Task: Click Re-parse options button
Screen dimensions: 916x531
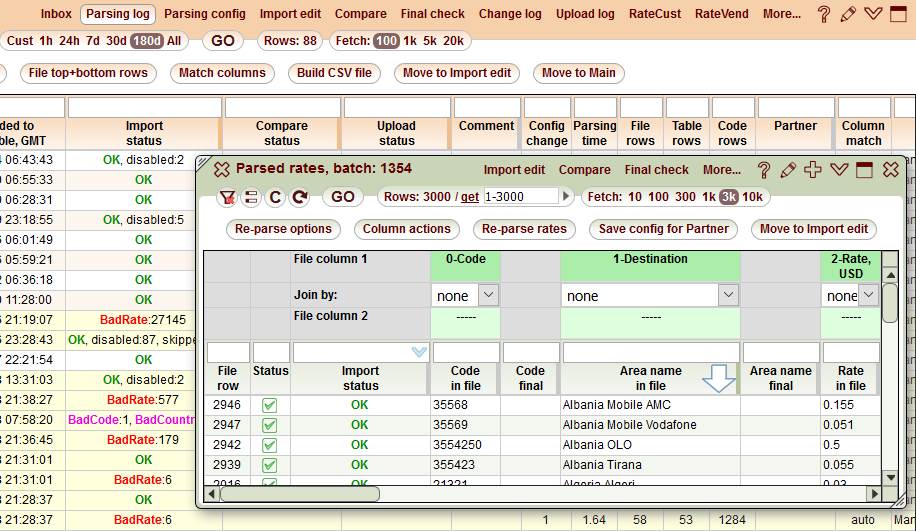Action: pos(283,229)
